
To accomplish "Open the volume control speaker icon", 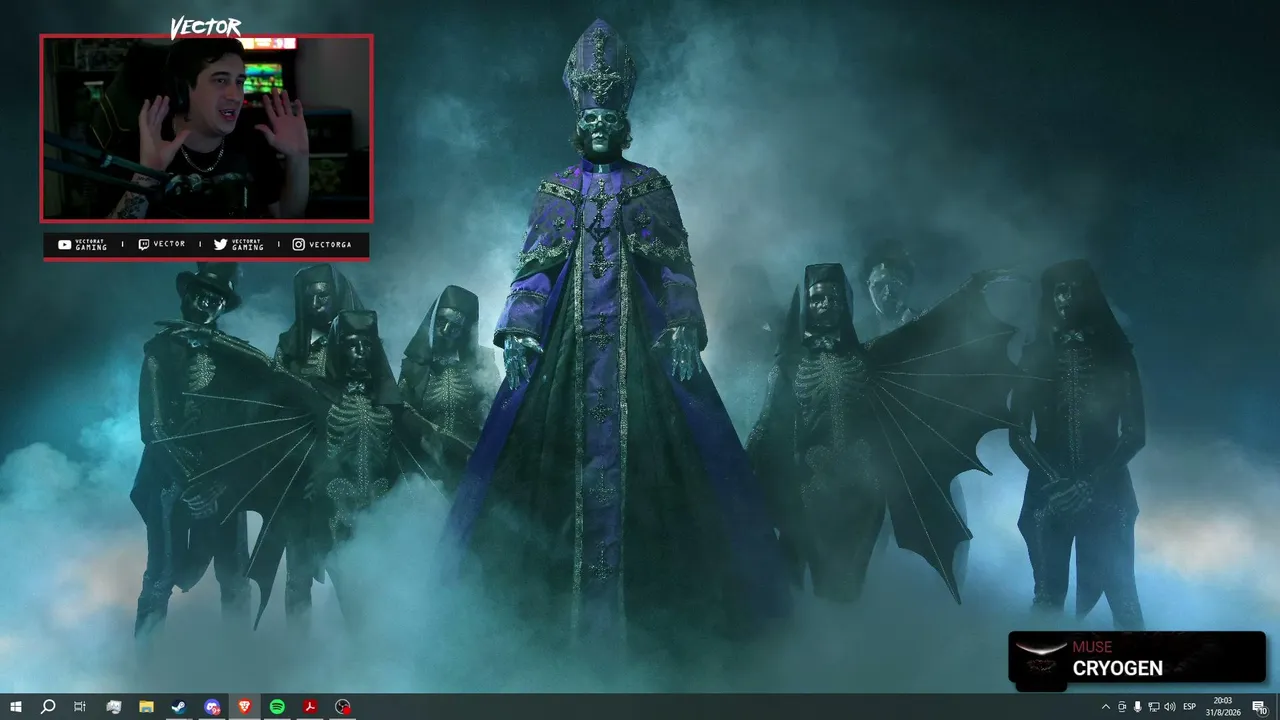I will [1169, 707].
